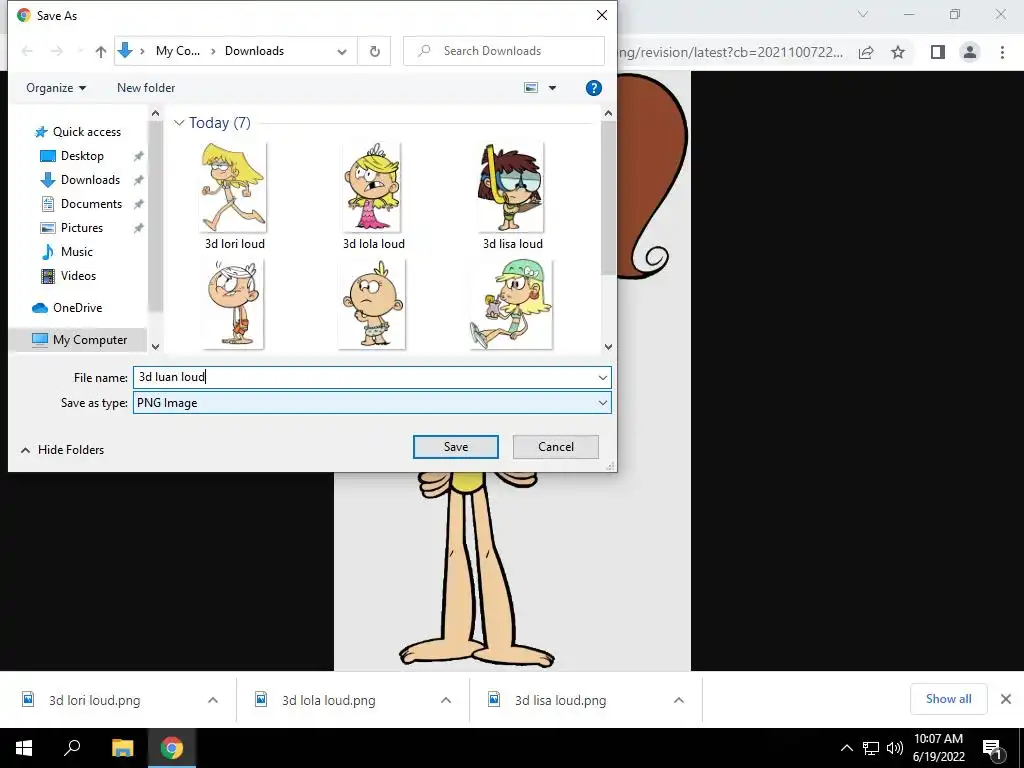Click the file list down scroll arrow

[x=608, y=347]
